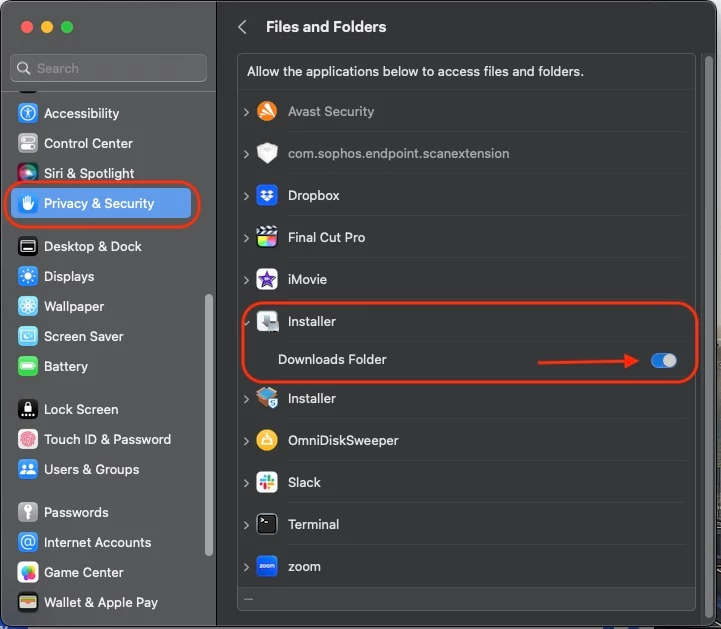Select the Wallpaper flower icon
Screen dimensions: 721x629
28,306
